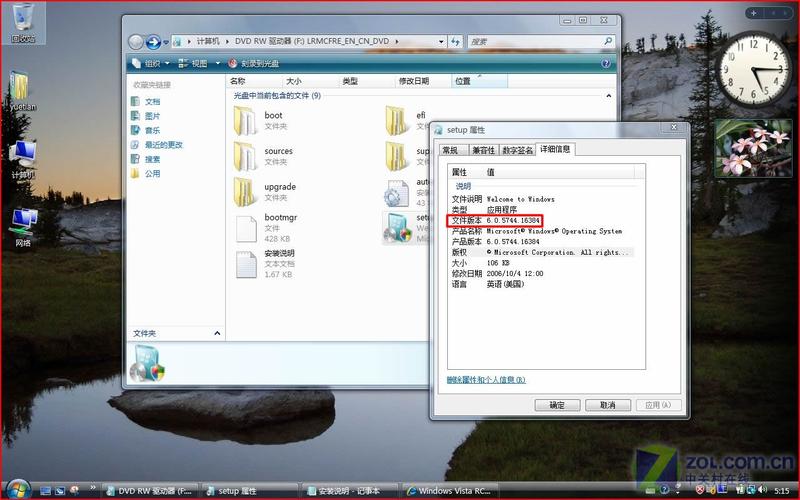The height and width of the screenshot is (500, 800).
Task: Click 计算机 in address breadcrumb
Action: [208, 41]
